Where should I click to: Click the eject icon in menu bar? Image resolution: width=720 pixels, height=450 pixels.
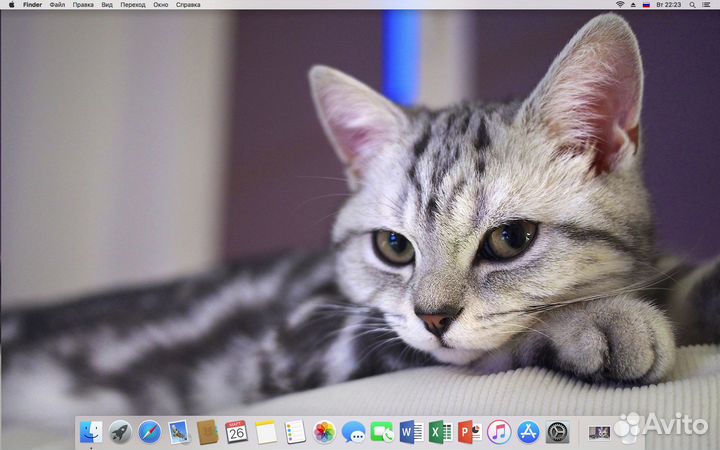pyautogui.click(x=633, y=5)
